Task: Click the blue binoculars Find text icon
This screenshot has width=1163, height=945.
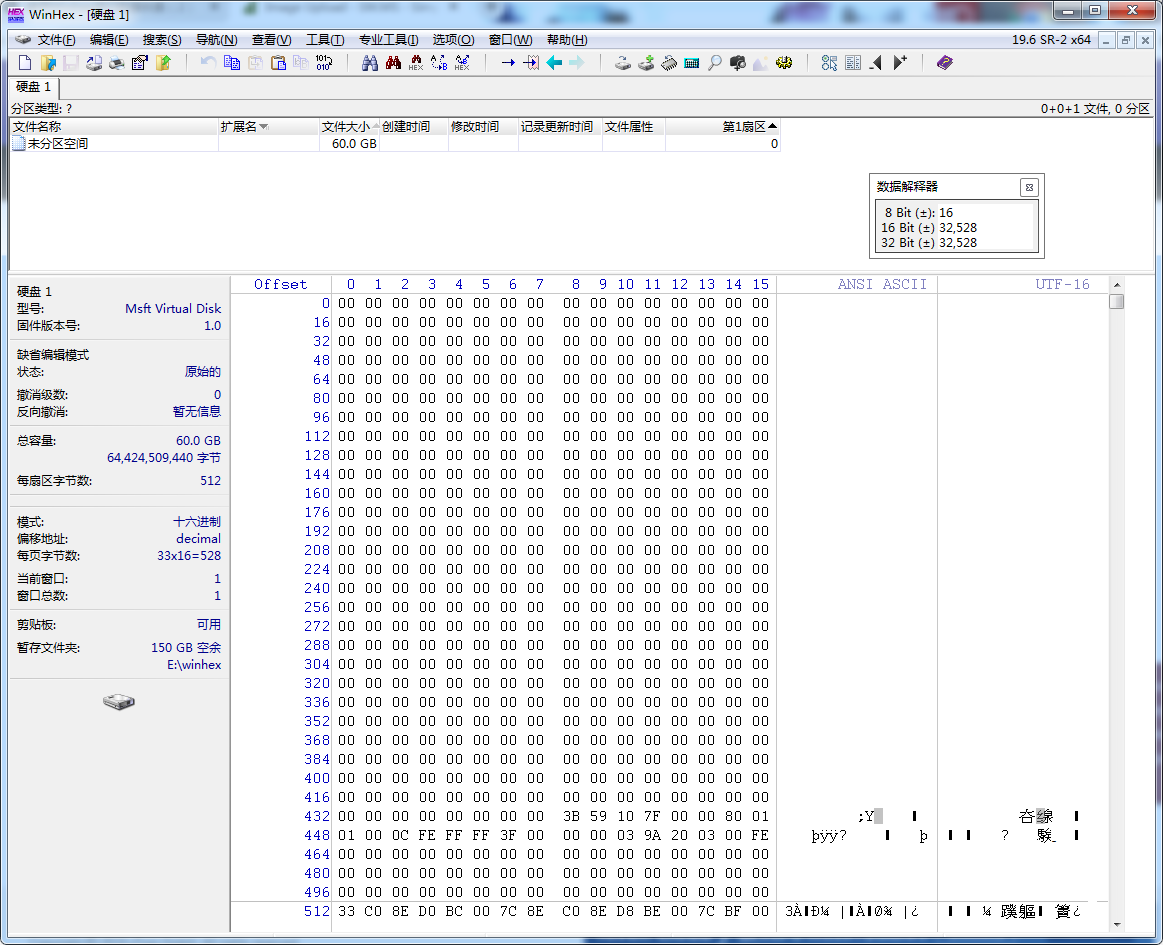Action: point(370,63)
